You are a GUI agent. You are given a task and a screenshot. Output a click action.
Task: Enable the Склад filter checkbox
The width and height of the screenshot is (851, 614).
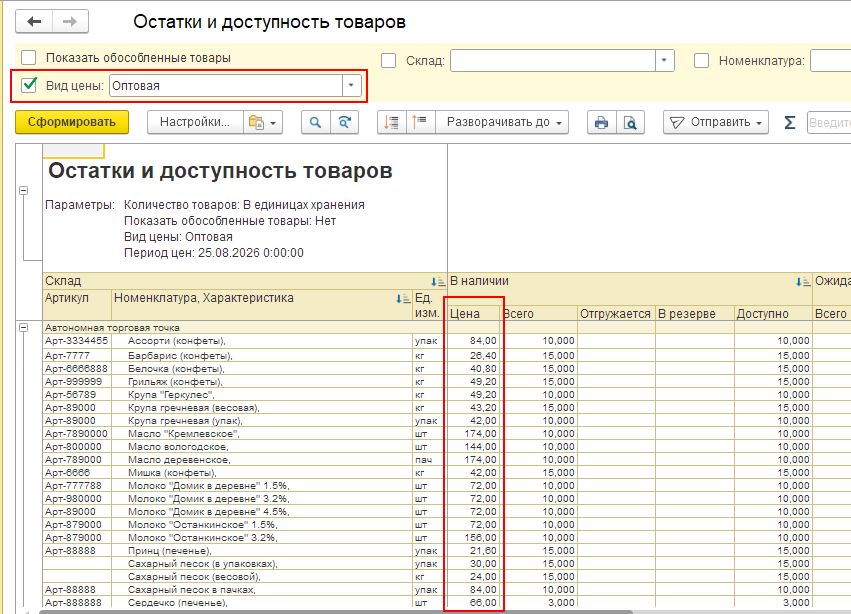pyautogui.click(x=389, y=60)
